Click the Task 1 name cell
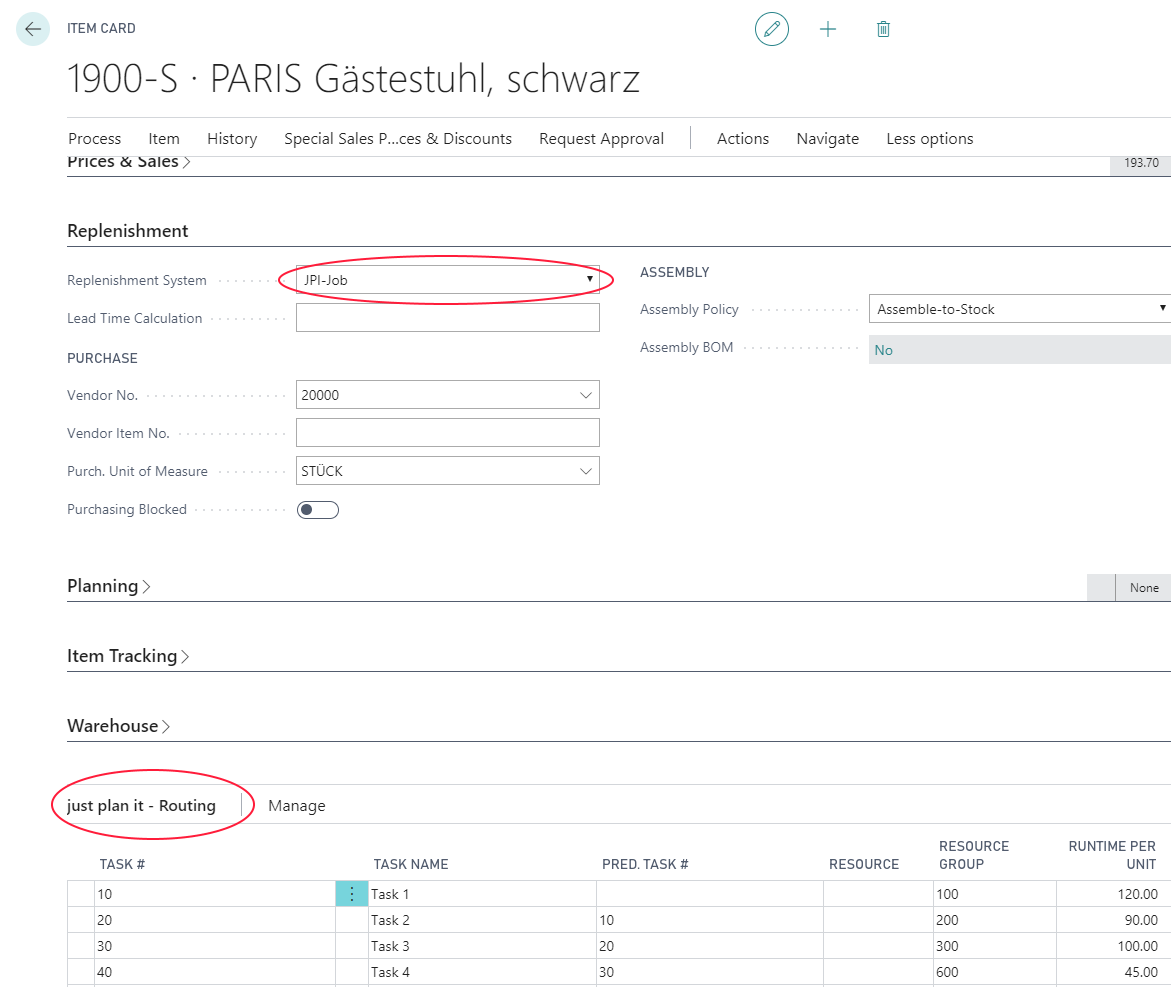1171x987 pixels. (482, 894)
